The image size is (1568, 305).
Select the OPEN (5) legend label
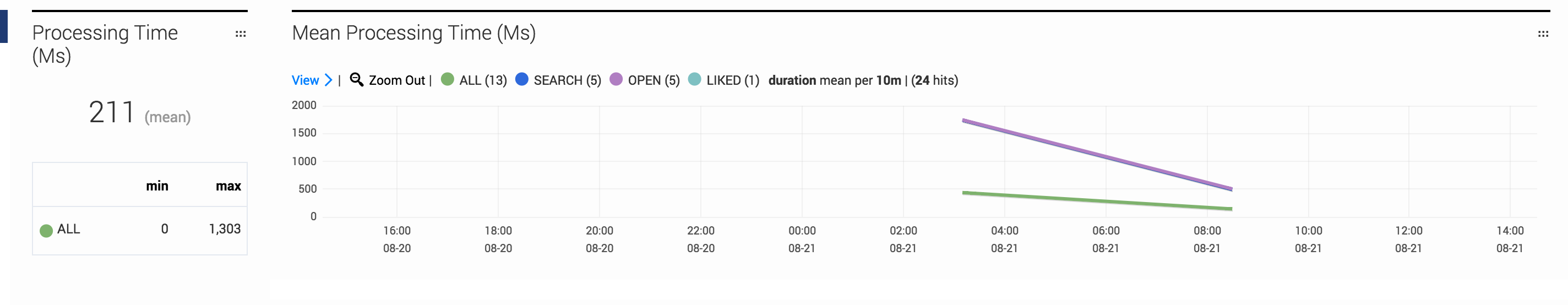(654, 80)
